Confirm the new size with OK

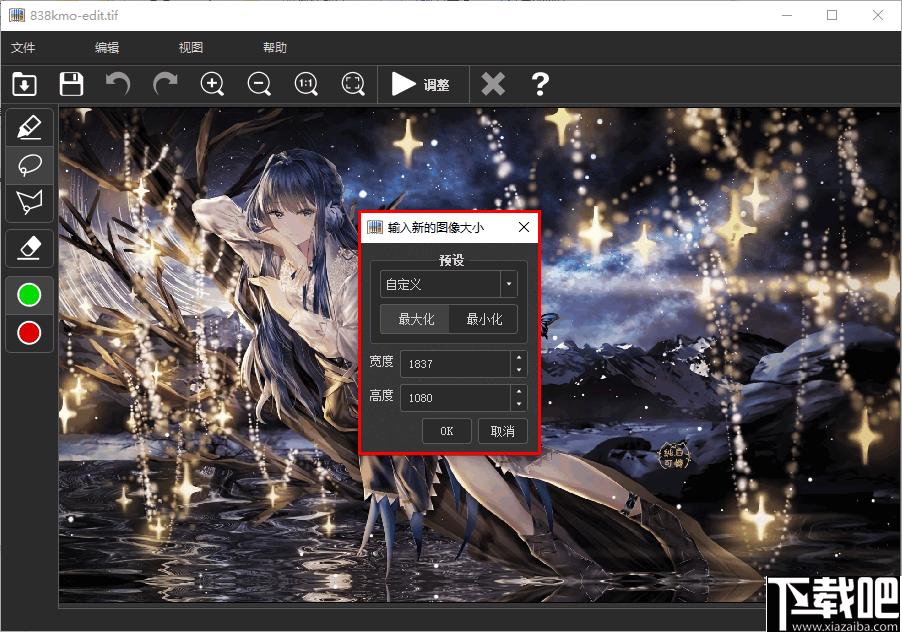pos(447,431)
